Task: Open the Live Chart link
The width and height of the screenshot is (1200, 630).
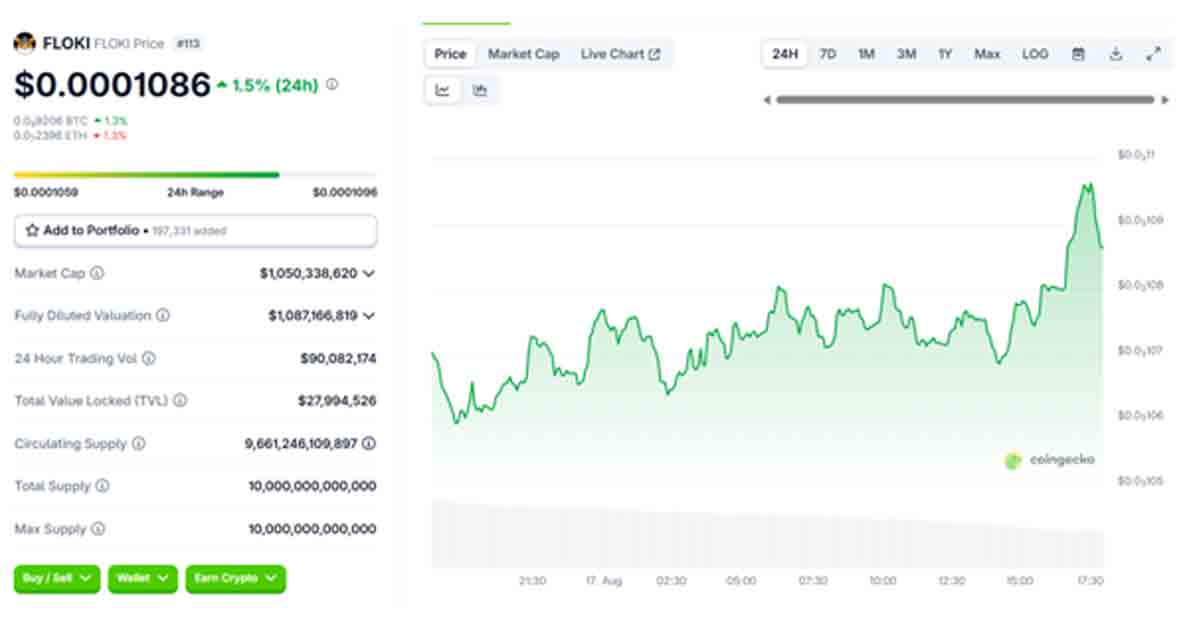Action: pos(620,54)
